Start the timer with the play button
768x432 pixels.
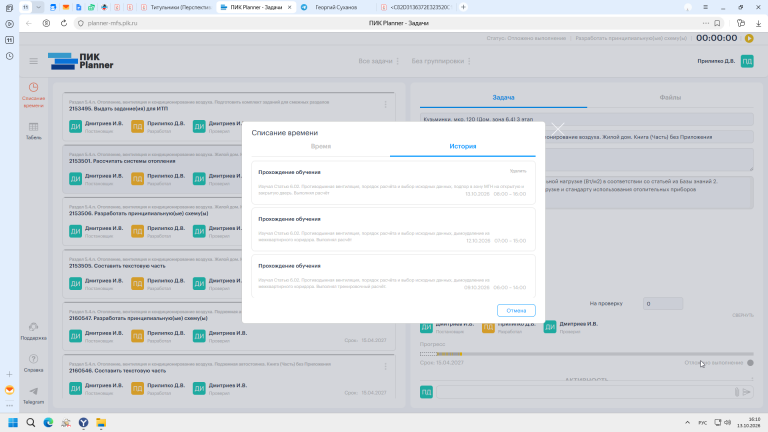pyautogui.click(x=749, y=38)
